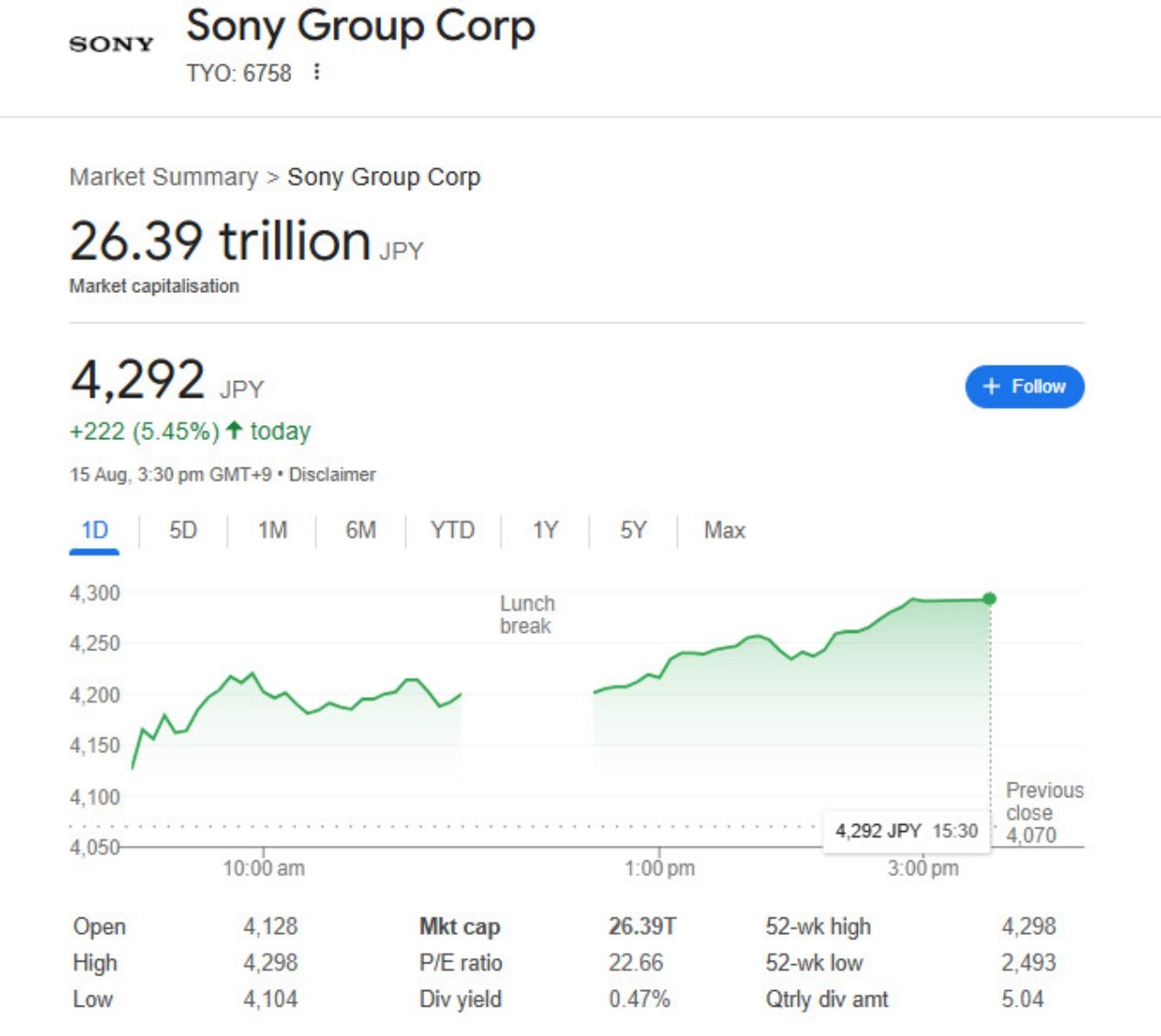Open the Market Summary breadcrumb link
The width and height of the screenshot is (1161, 1036).
[163, 177]
